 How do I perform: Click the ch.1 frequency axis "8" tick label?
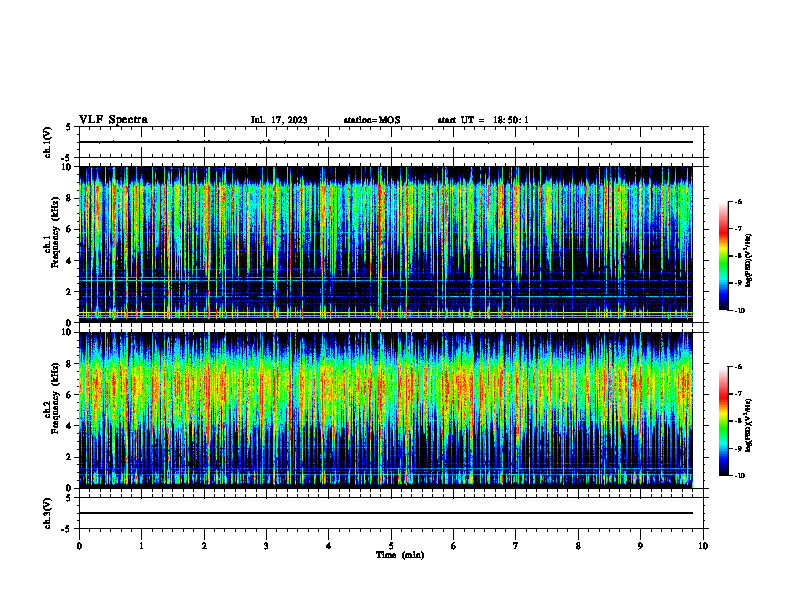point(70,198)
